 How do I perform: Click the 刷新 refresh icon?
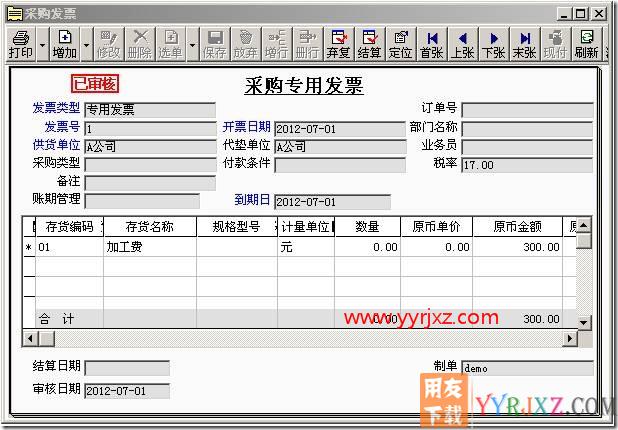[587, 44]
